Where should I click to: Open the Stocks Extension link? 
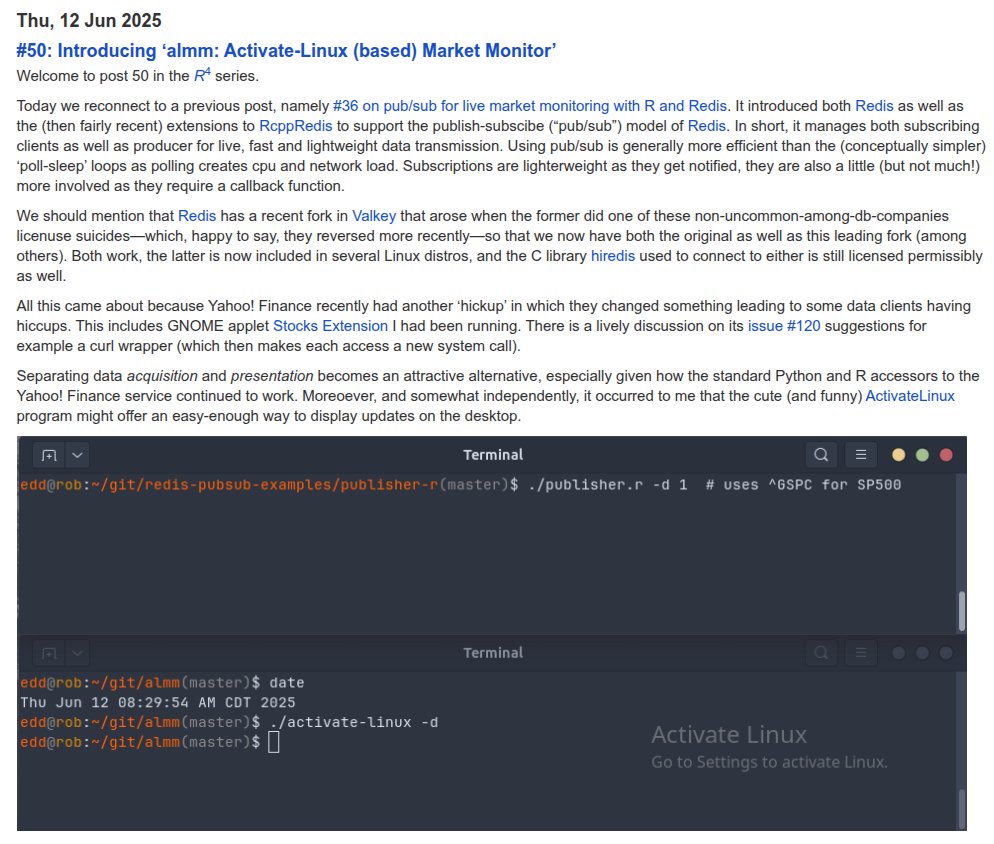click(x=330, y=326)
